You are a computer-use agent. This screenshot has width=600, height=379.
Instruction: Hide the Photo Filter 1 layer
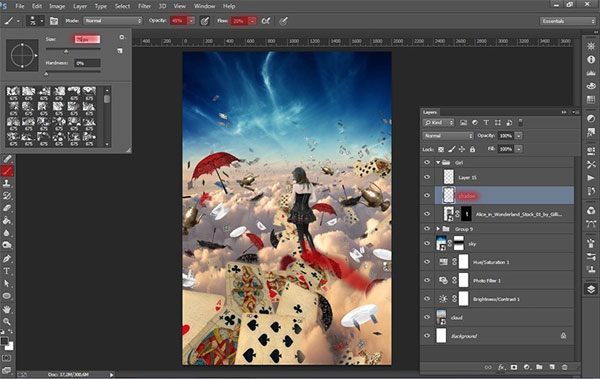click(x=427, y=280)
